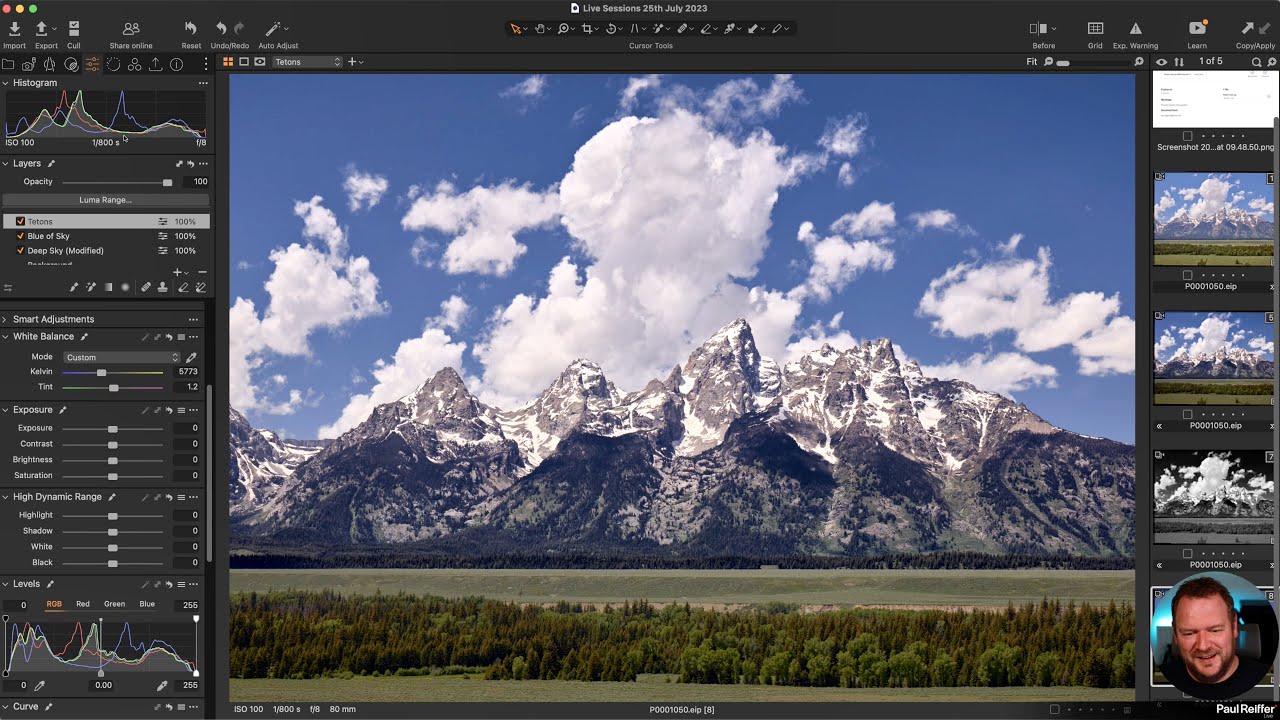The height and width of the screenshot is (720, 1280).
Task: Open the Library folder tool tab
Action: 8,64
